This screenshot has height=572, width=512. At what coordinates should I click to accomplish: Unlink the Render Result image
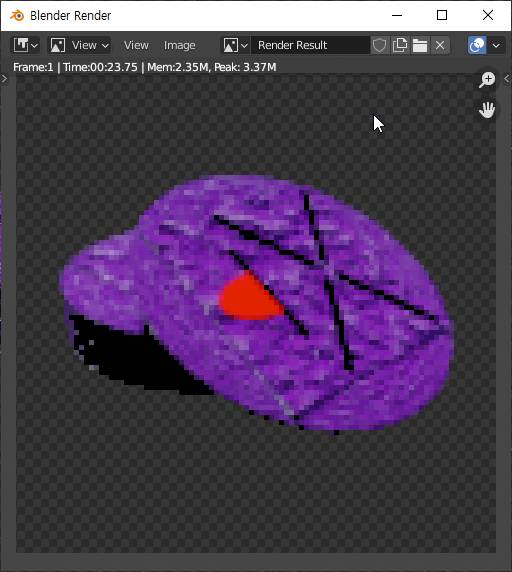(x=440, y=45)
